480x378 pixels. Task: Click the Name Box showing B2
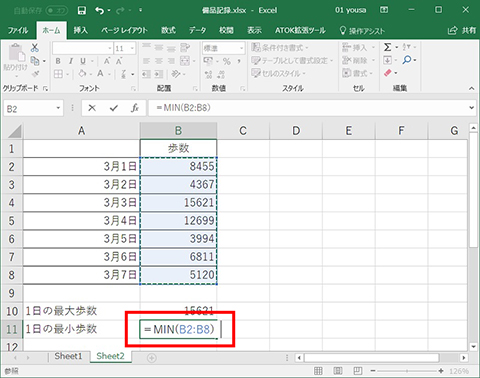(33, 108)
